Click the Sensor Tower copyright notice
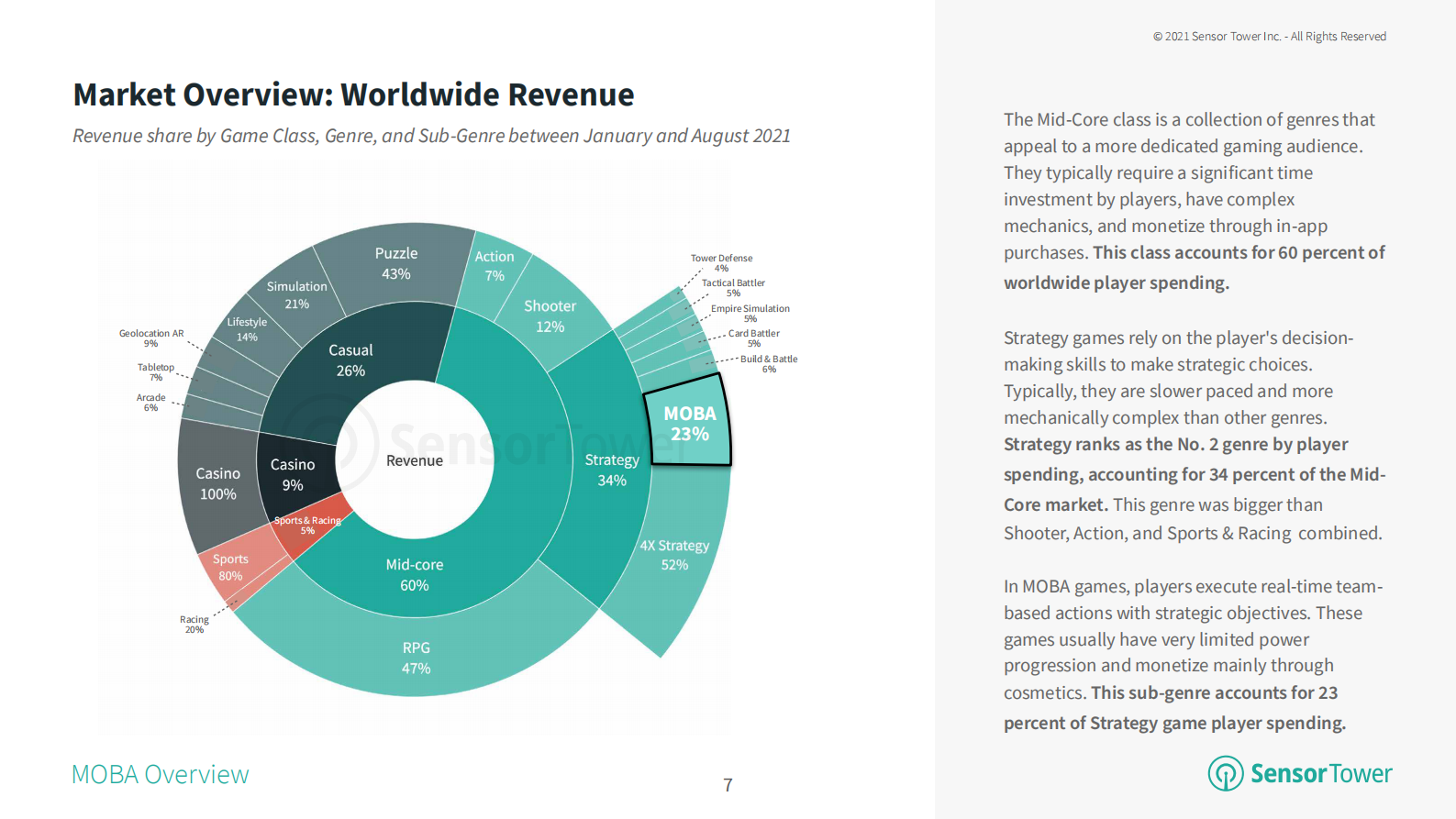Viewport: 1456px width, 819px height. coord(1269,37)
